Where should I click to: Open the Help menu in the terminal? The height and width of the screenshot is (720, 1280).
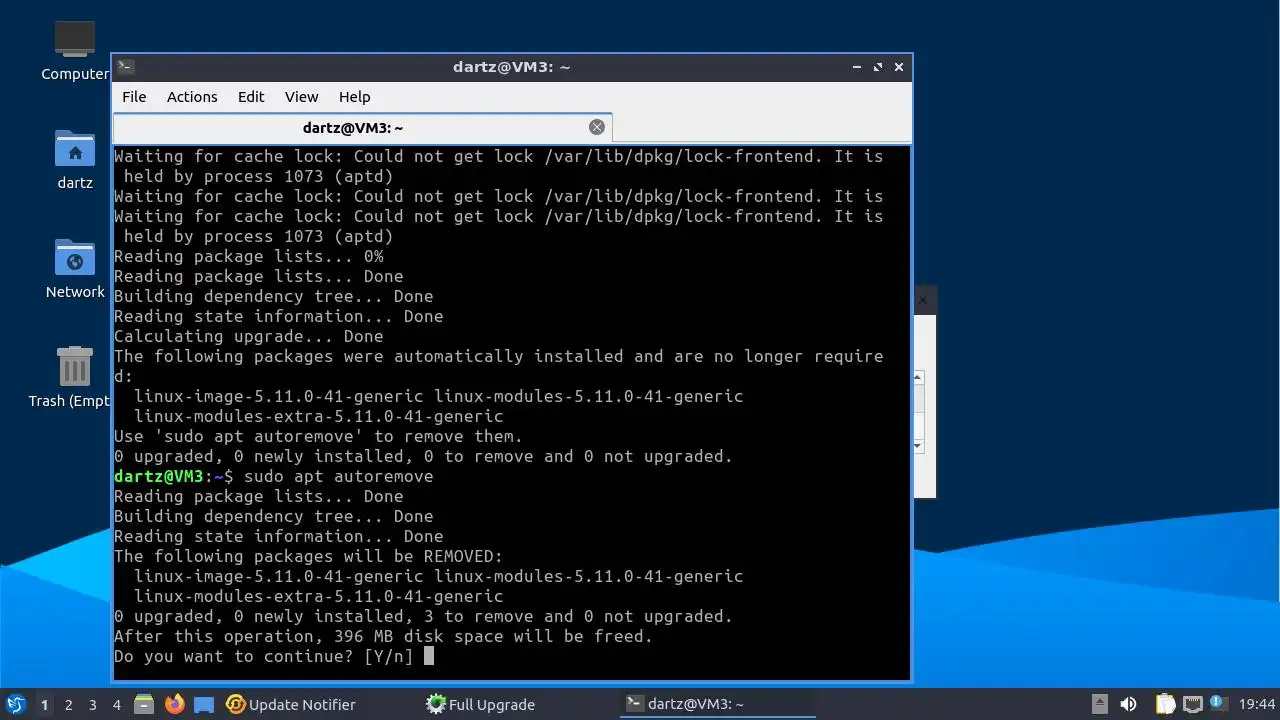coord(355,97)
